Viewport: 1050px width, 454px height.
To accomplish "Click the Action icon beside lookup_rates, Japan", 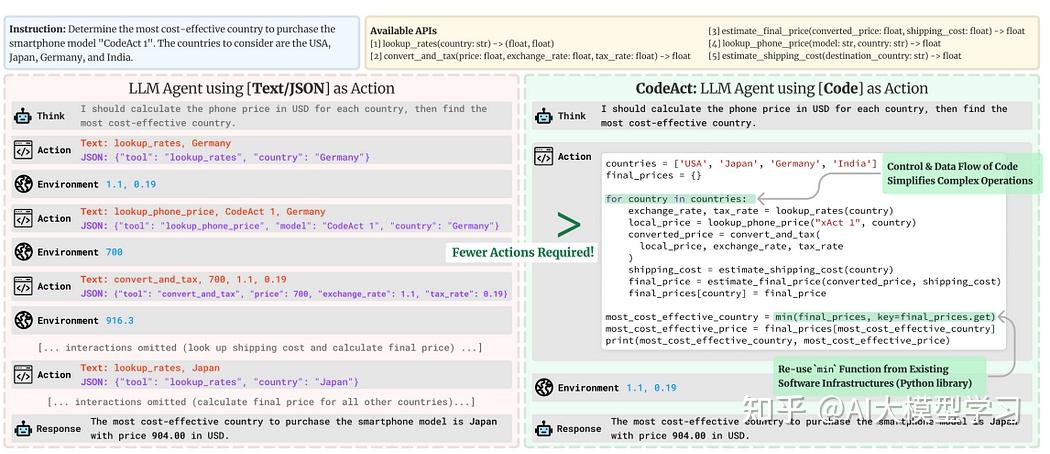I will (23, 375).
